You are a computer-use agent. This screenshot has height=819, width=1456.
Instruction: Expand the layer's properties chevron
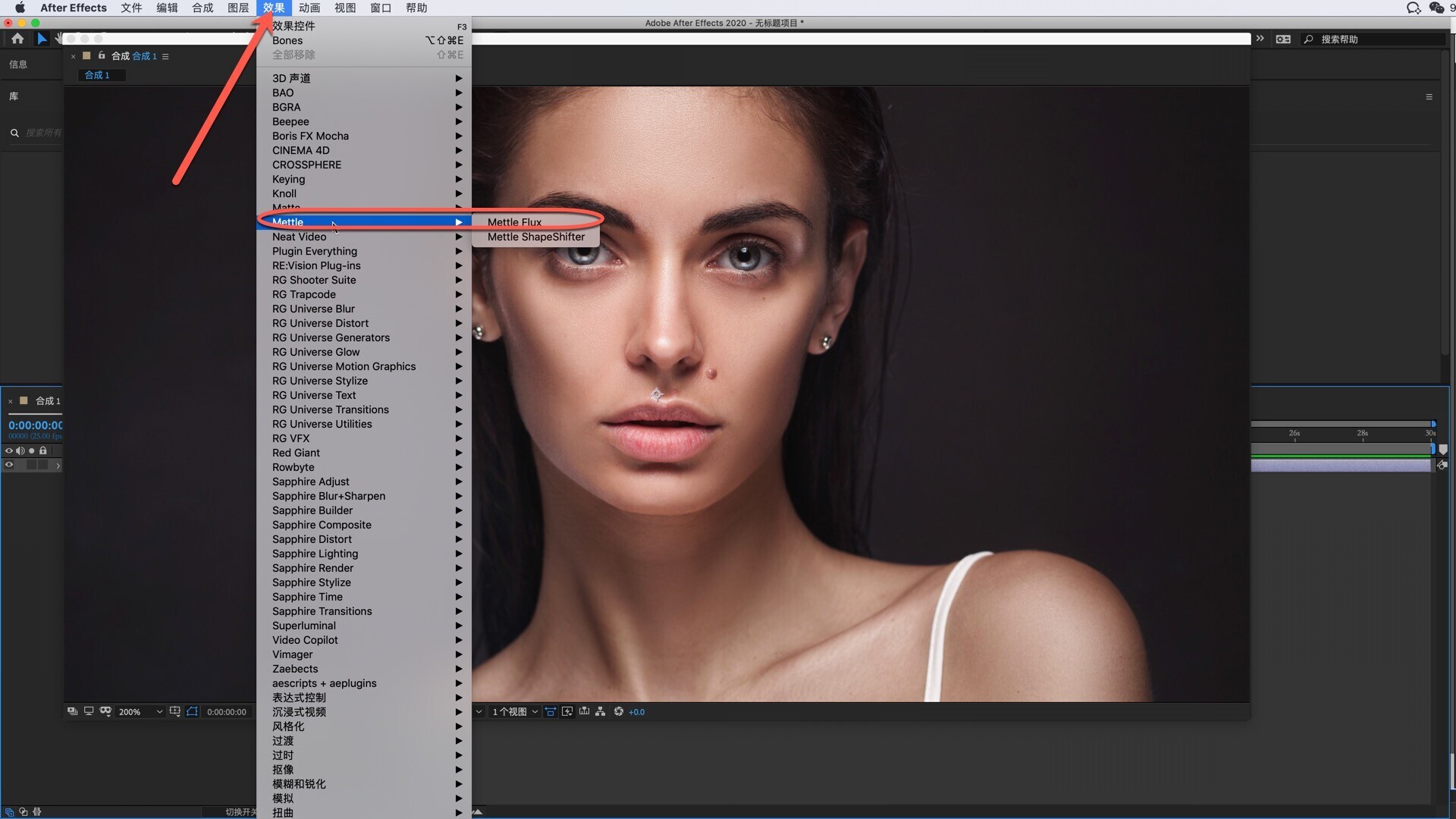(58, 466)
